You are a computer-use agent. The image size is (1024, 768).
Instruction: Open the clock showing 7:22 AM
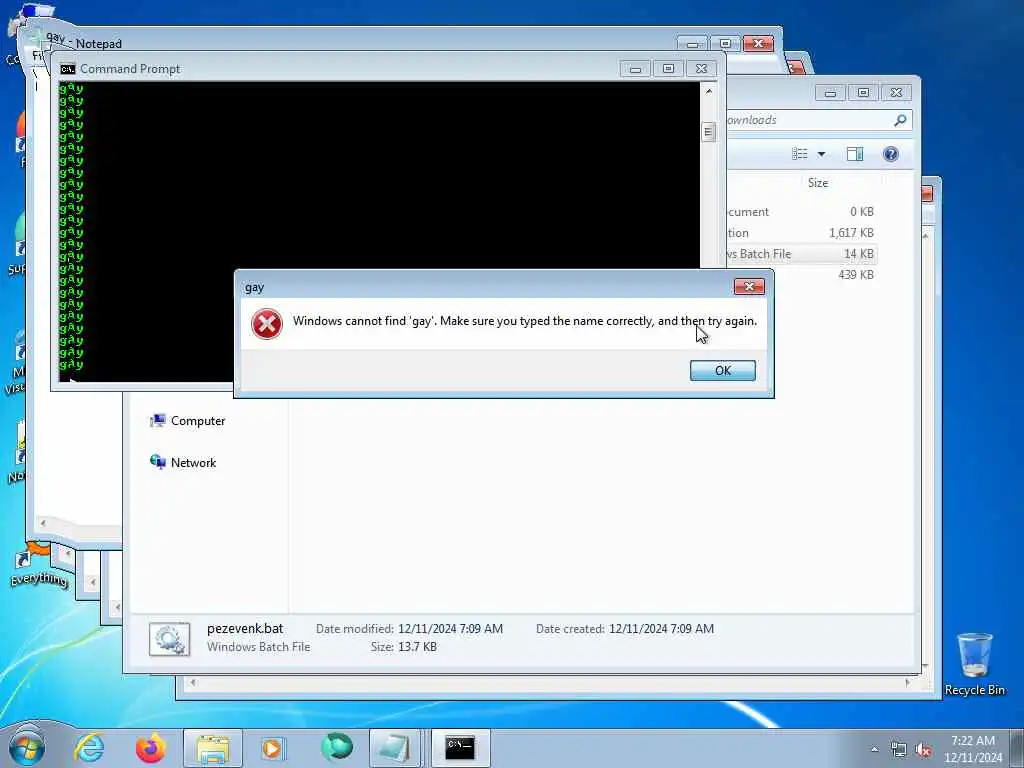pyautogui.click(x=973, y=749)
